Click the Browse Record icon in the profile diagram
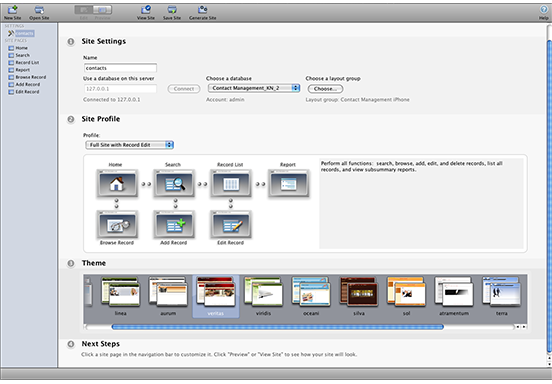 [x=117, y=225]
